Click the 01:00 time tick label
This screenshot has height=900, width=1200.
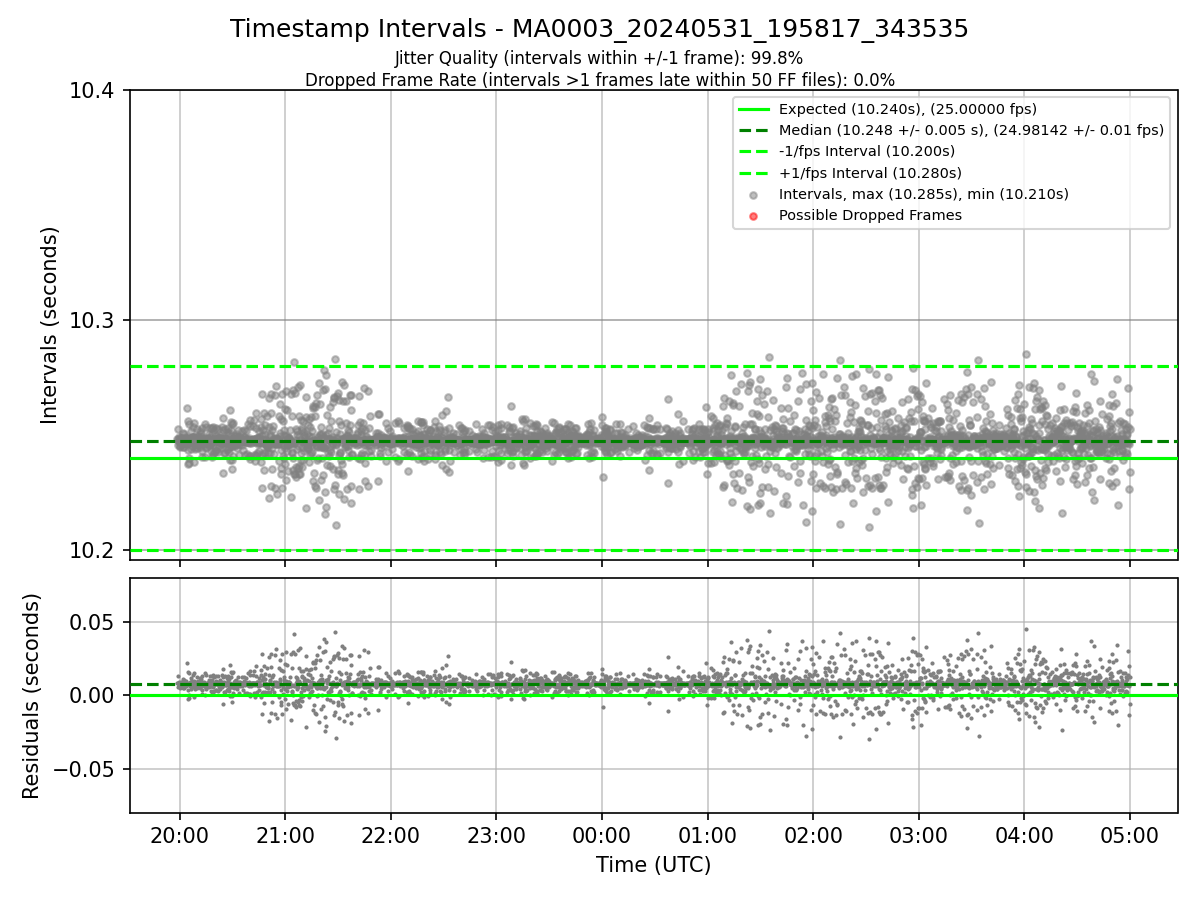pos(708,835)
